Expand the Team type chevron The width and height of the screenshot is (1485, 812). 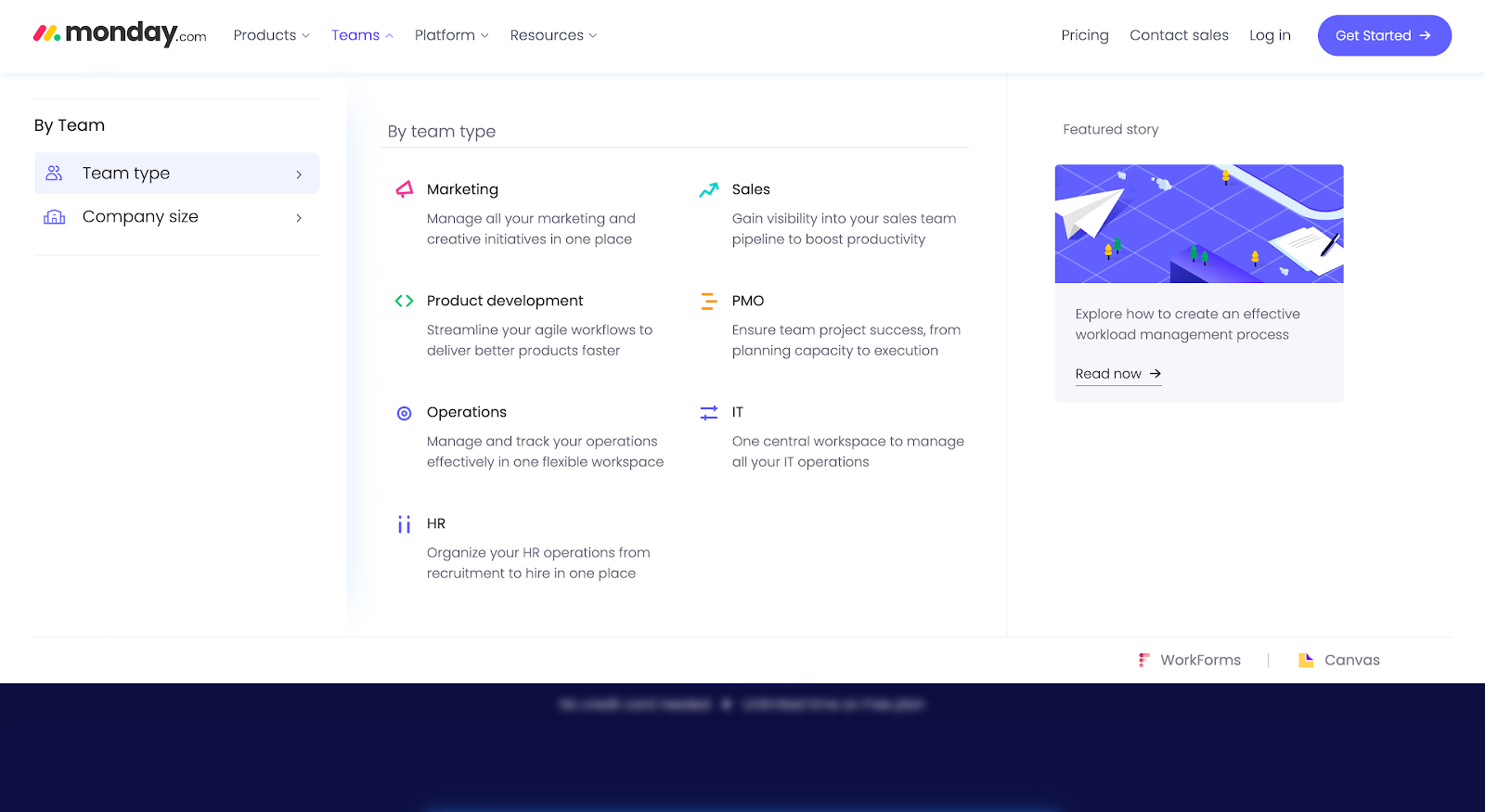(299, 174)
